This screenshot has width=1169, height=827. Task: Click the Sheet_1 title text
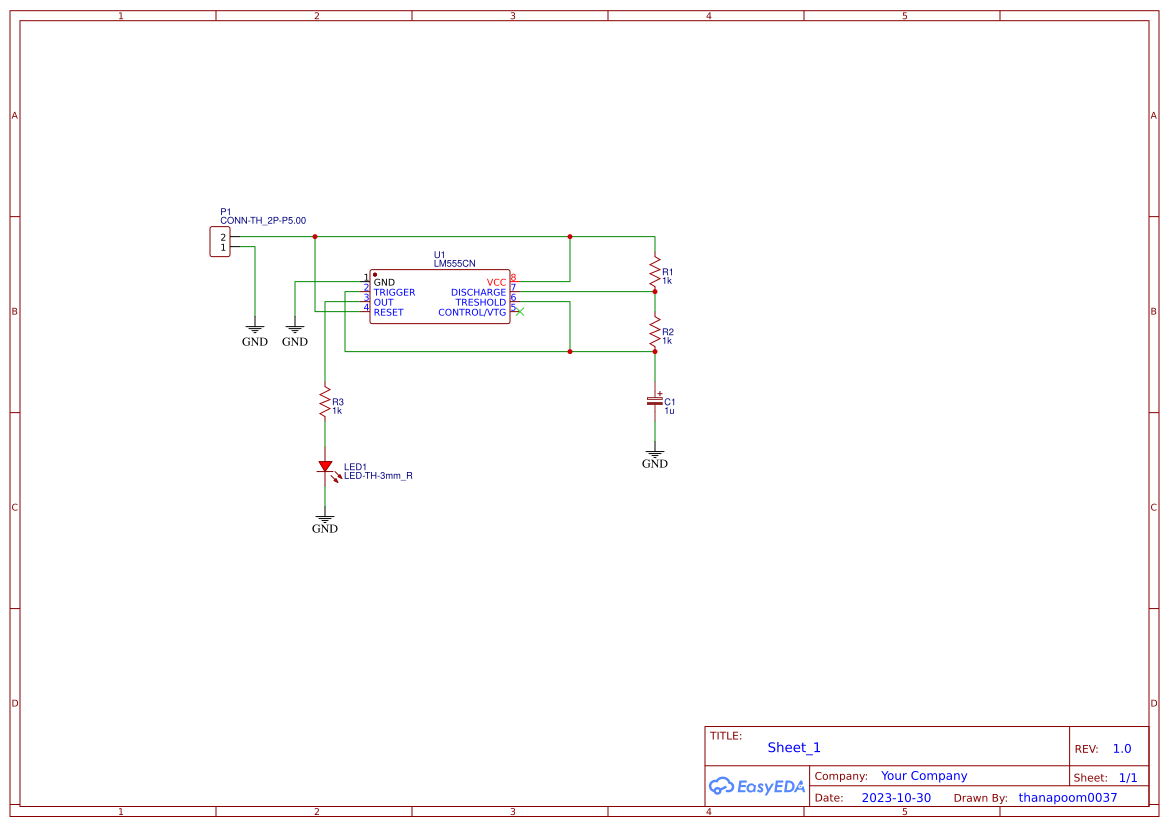(x=794, y=747)
